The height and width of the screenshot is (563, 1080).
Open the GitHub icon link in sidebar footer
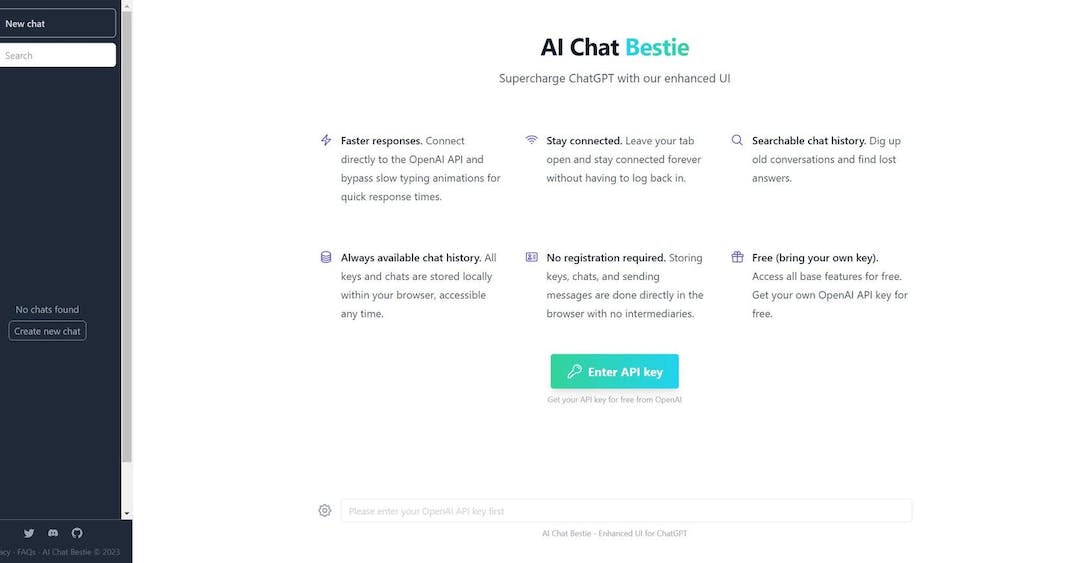pyautogui.click(x=77, y=533)
